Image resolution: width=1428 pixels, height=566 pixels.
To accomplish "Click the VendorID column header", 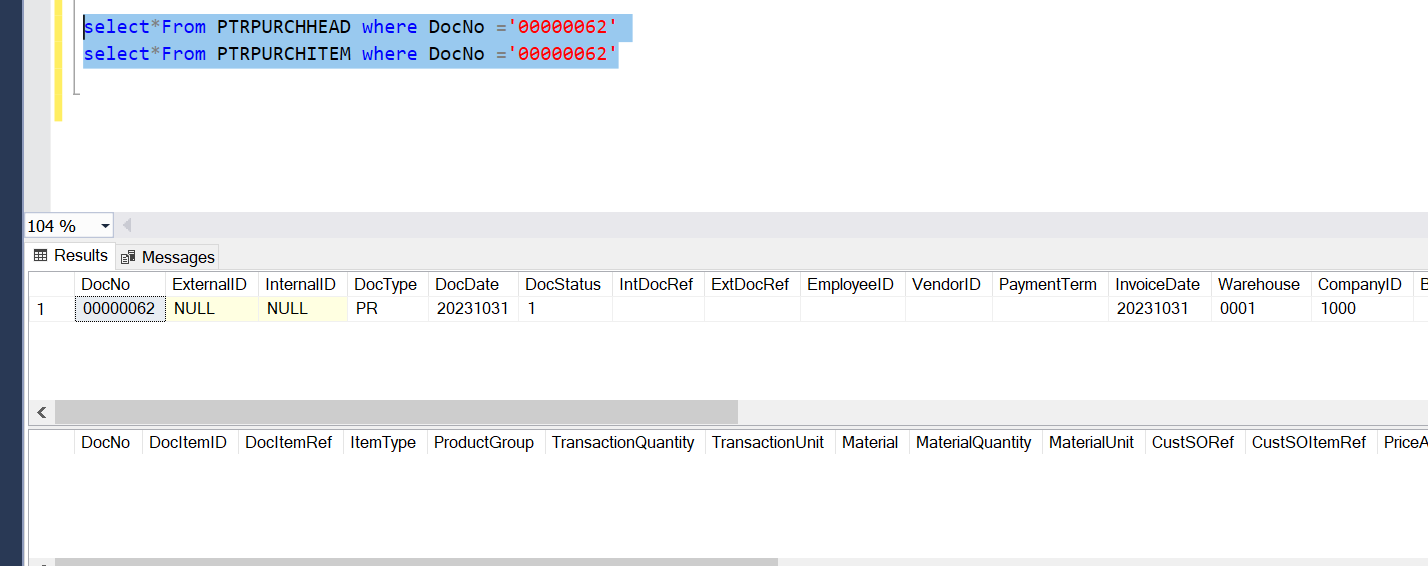I will coord(946,284).
